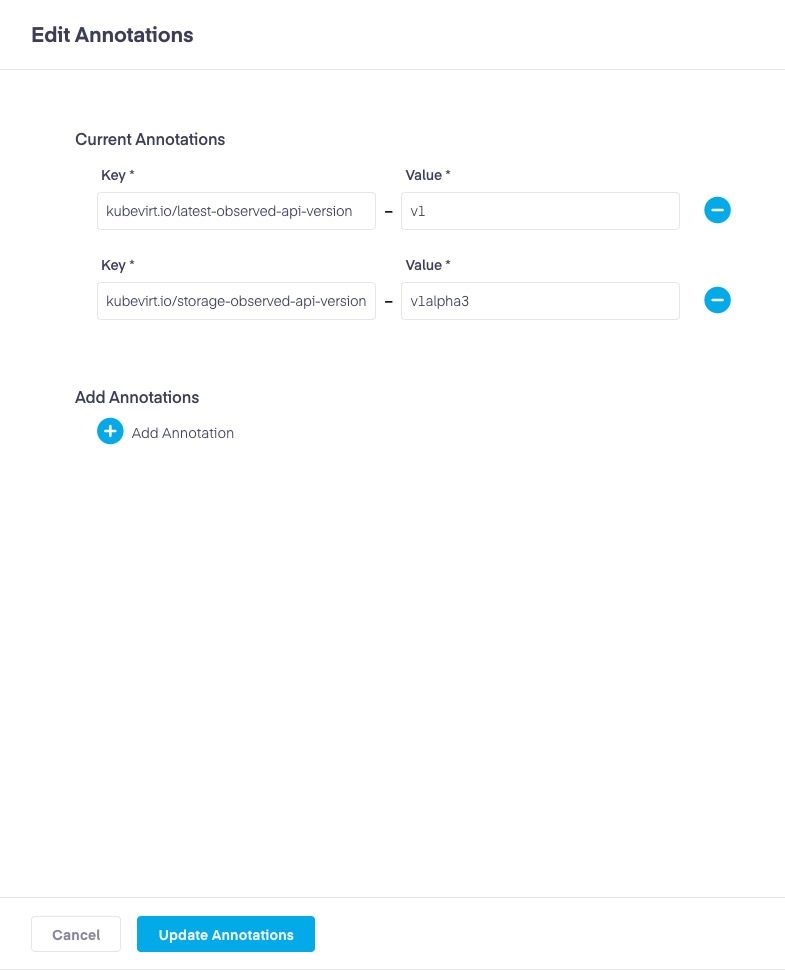The width and height of the screenshot is (785, 970).
Task: Cancel editing annotations
Action: coord(76,935)
